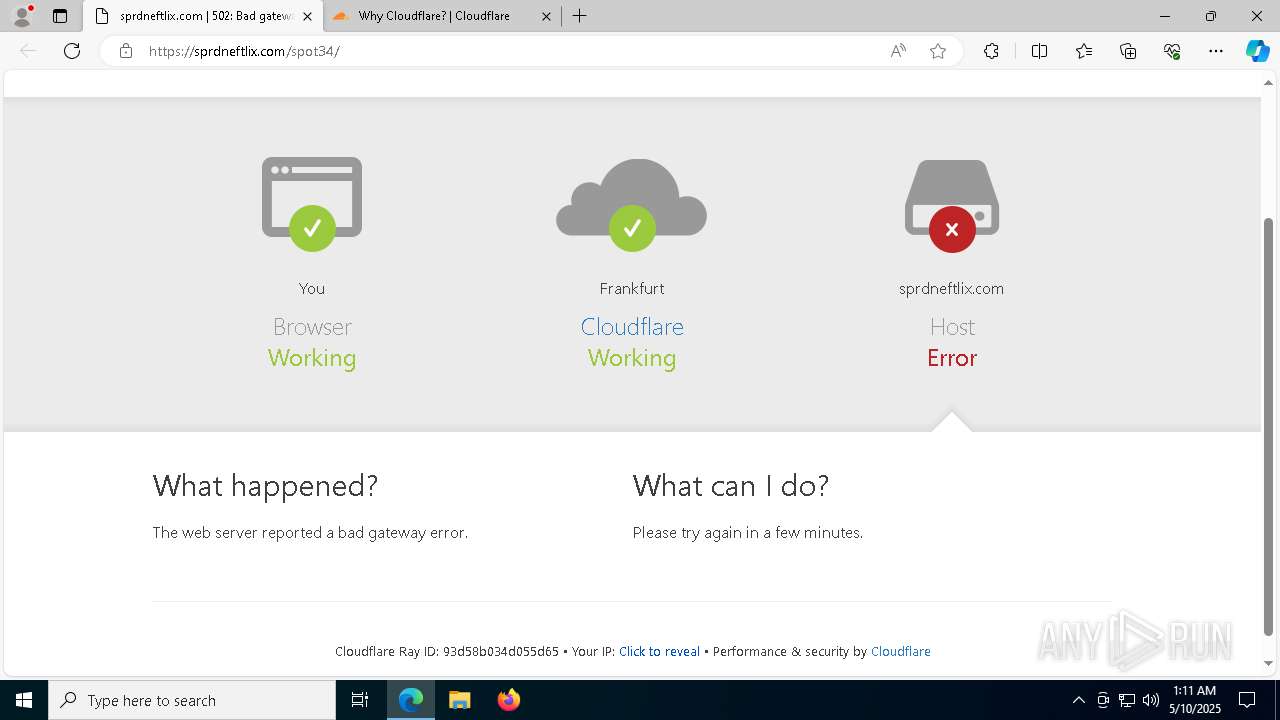Open the blue Cloudflare link under Frankfurt
This screenshot has height=720, width=1280.
point(632,327)
